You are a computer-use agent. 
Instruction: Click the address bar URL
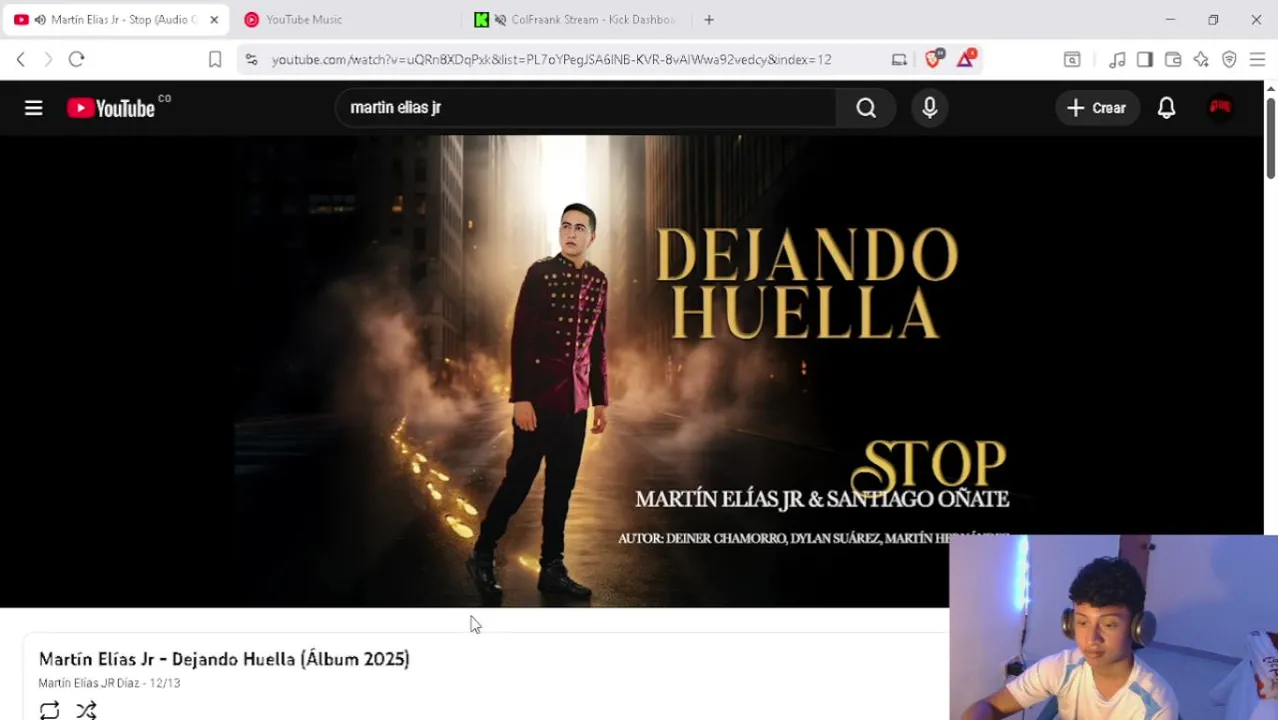551,60
